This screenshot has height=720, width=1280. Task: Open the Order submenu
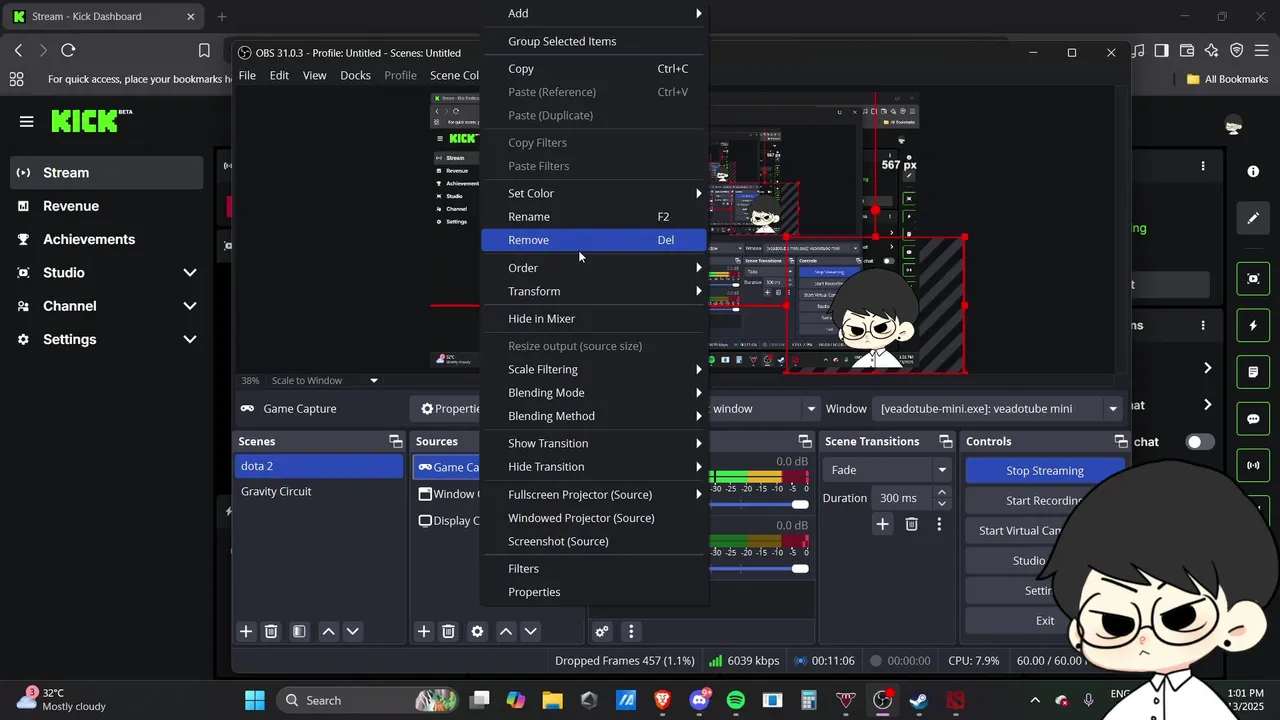click(x=594, y=268)
